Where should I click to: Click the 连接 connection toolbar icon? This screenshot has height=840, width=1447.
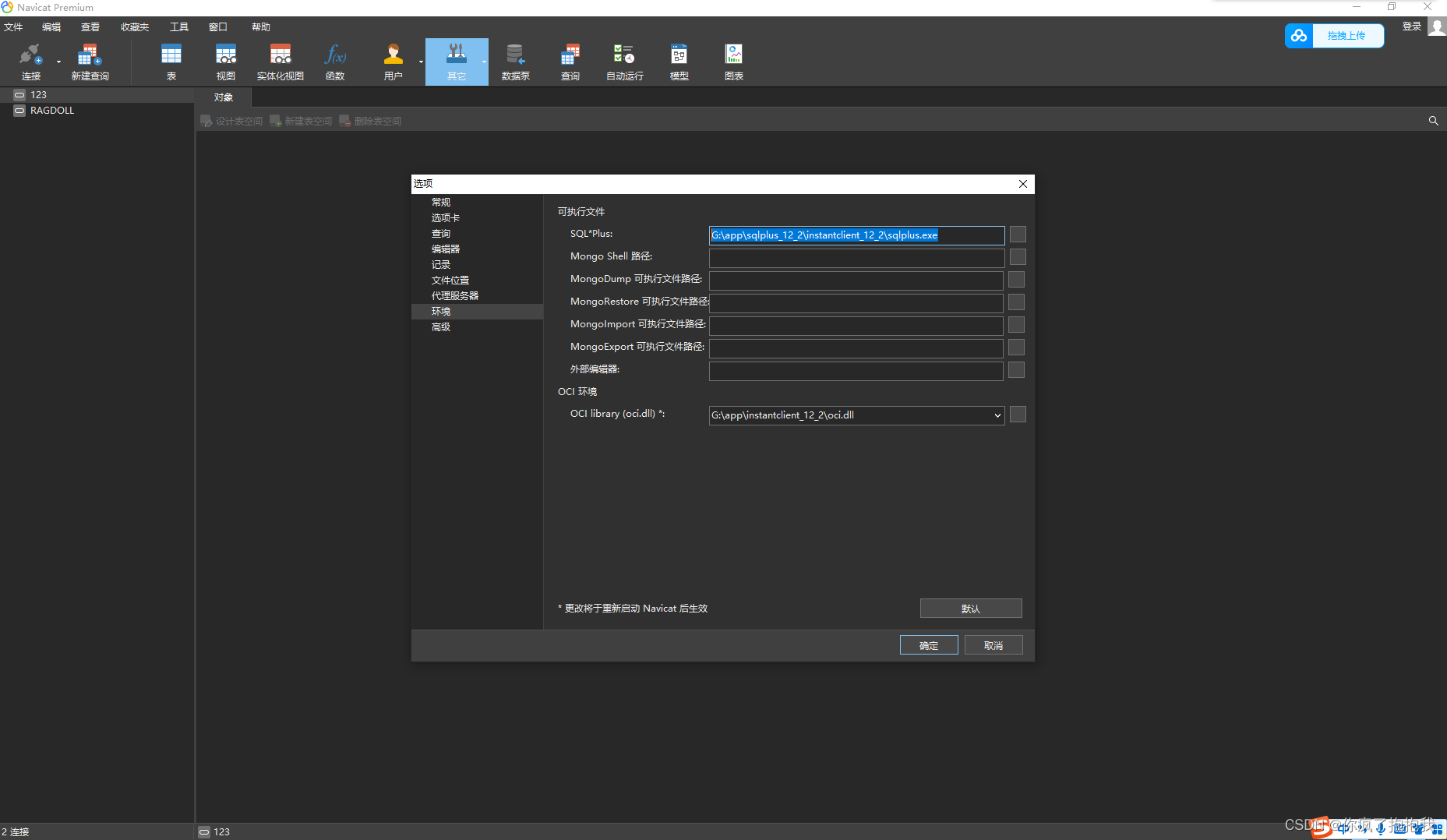point(30,62)
